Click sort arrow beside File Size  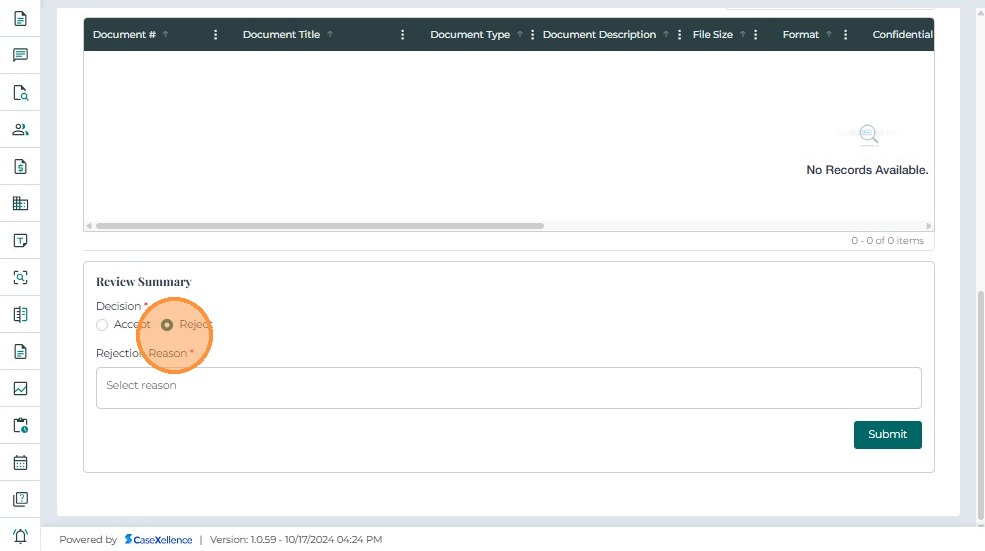coord(743,35)
